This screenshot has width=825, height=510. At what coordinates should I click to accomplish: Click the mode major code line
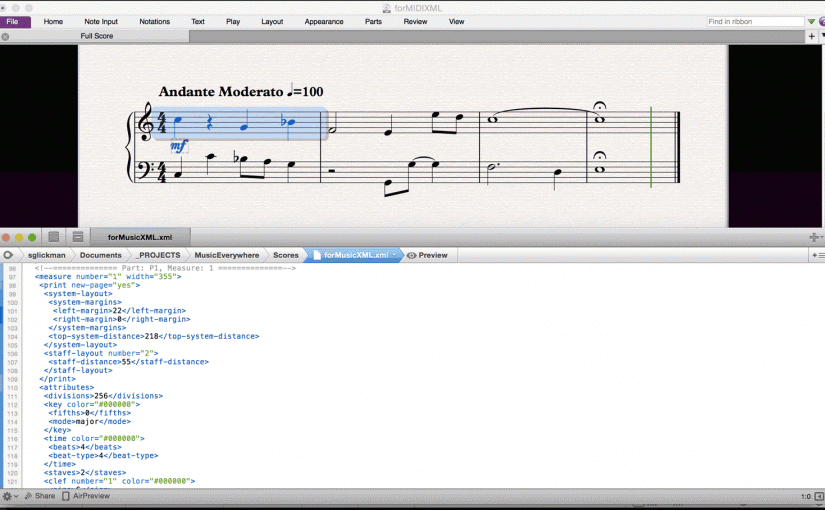click(89, 421)
